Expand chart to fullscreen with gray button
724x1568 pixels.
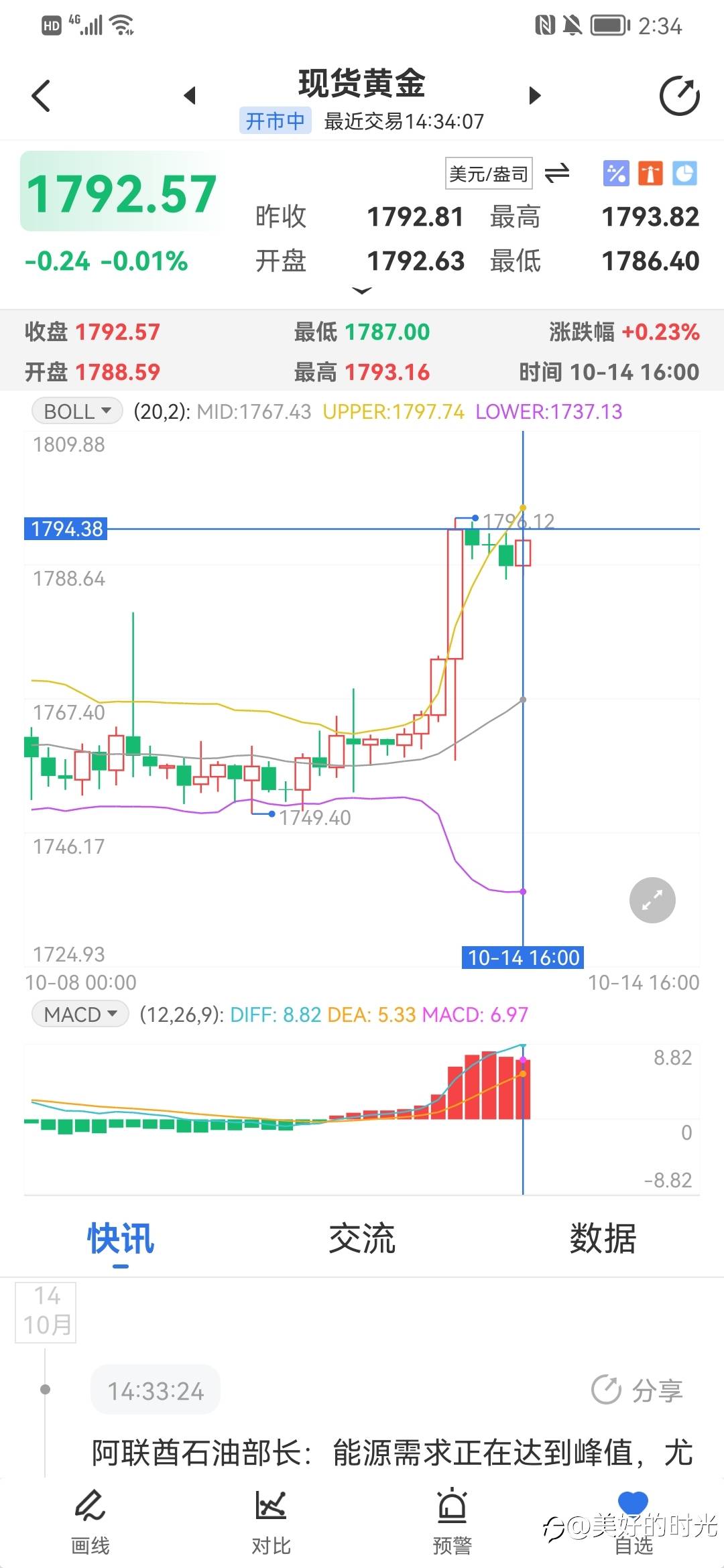click(652, 900)
